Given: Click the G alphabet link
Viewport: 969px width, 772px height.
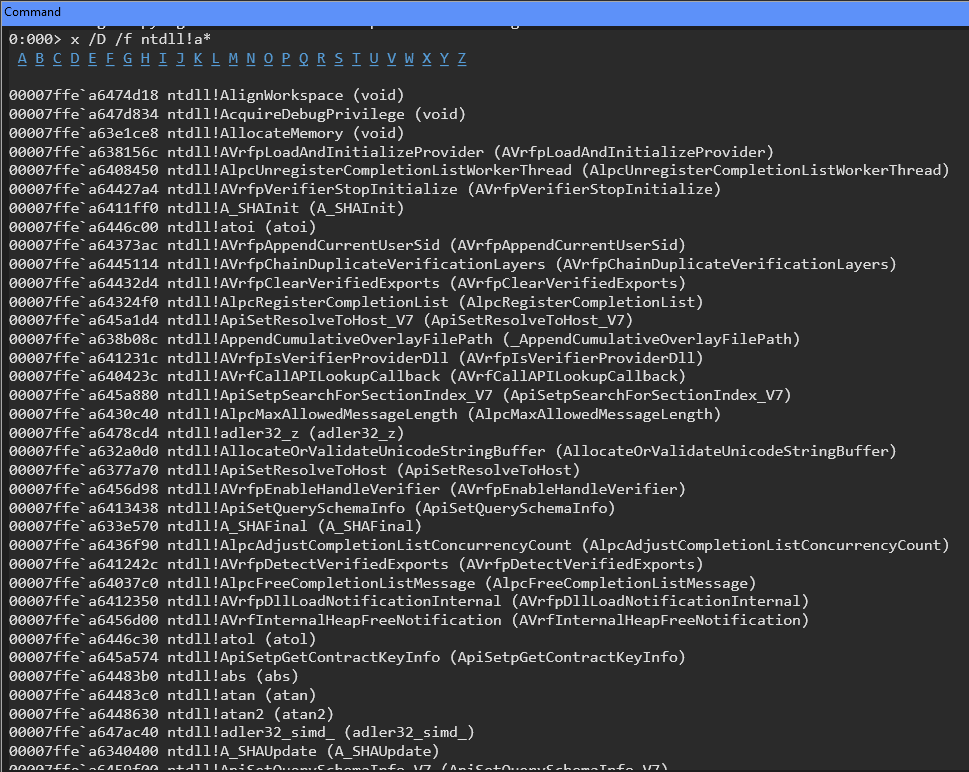Looking at the screenshot, I should 127,58.
